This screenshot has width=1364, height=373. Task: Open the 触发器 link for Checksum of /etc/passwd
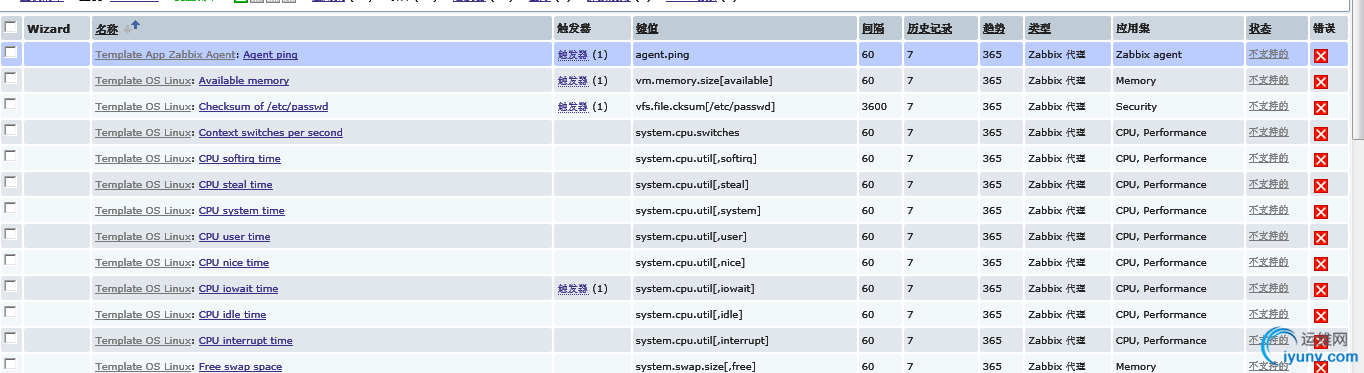tap(573, 107)
